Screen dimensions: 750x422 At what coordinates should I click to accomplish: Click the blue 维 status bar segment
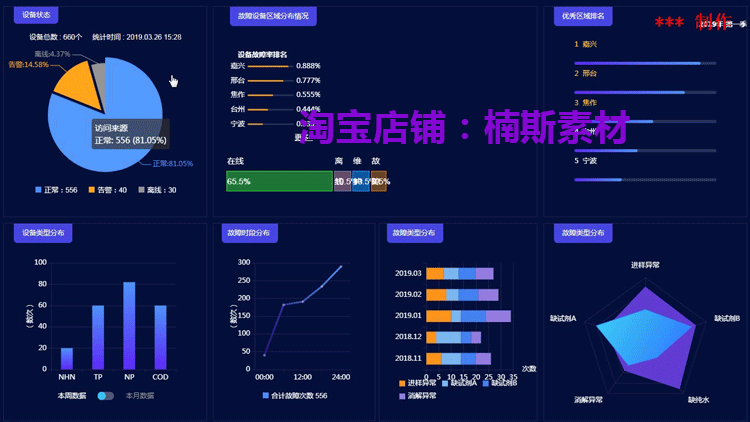[x=361, y=181]
